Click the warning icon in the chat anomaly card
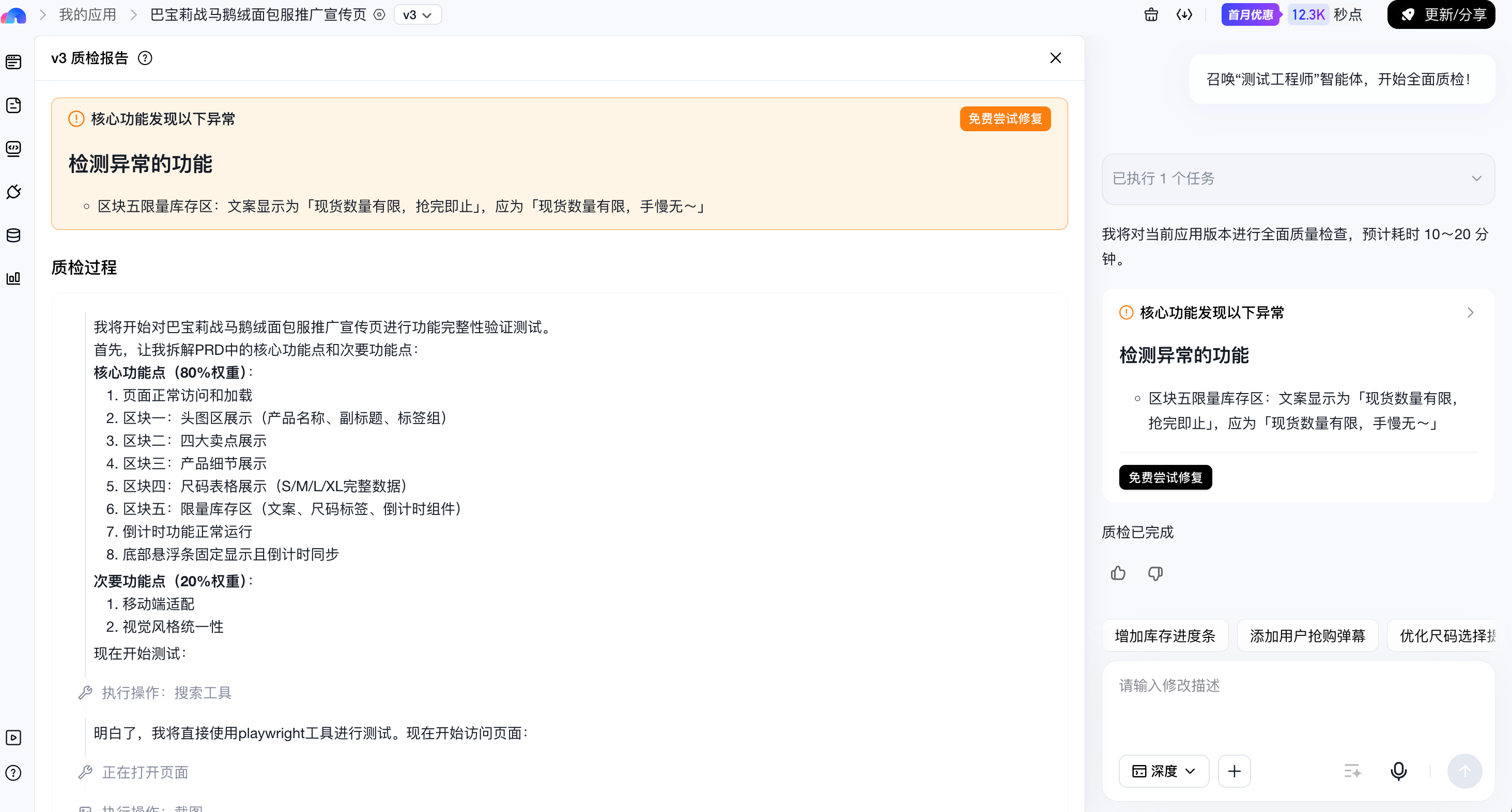The height and width of the screenshot is (812, 1512). 1127,313
